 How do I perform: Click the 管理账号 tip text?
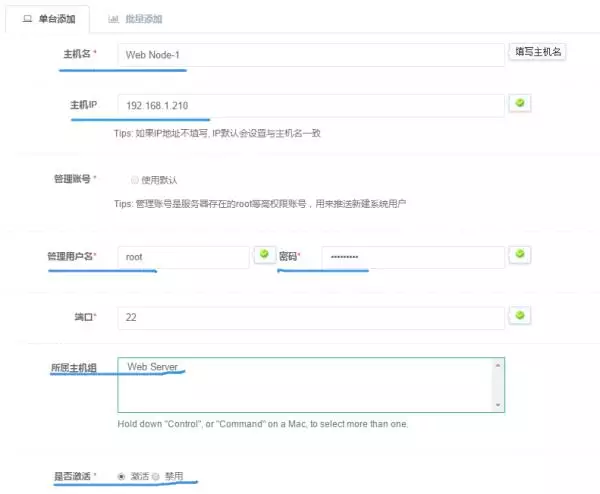point(260,204)
